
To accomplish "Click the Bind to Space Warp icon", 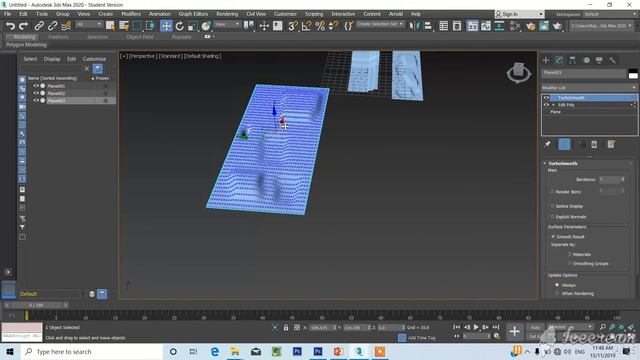I will tap(66, 26).
